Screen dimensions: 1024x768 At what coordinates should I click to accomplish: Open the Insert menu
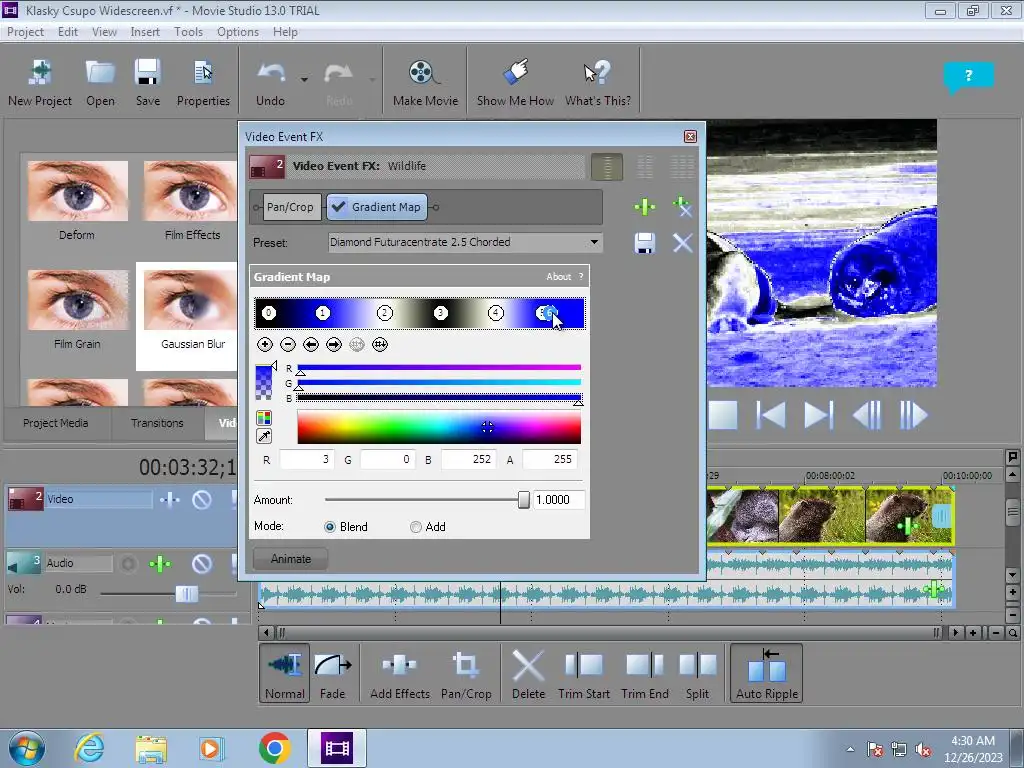click(x=145, y=32)
